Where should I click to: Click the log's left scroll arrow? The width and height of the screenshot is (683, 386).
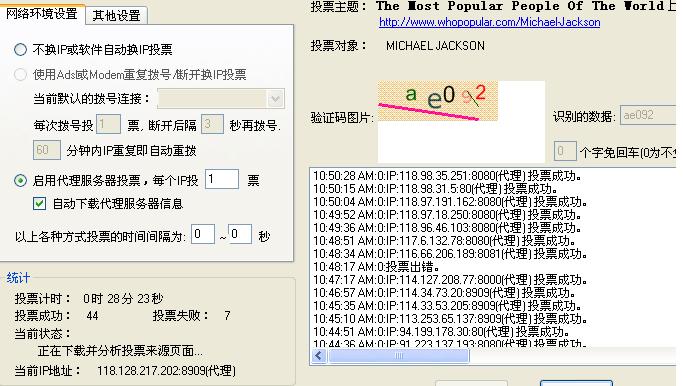pos(318,356)
